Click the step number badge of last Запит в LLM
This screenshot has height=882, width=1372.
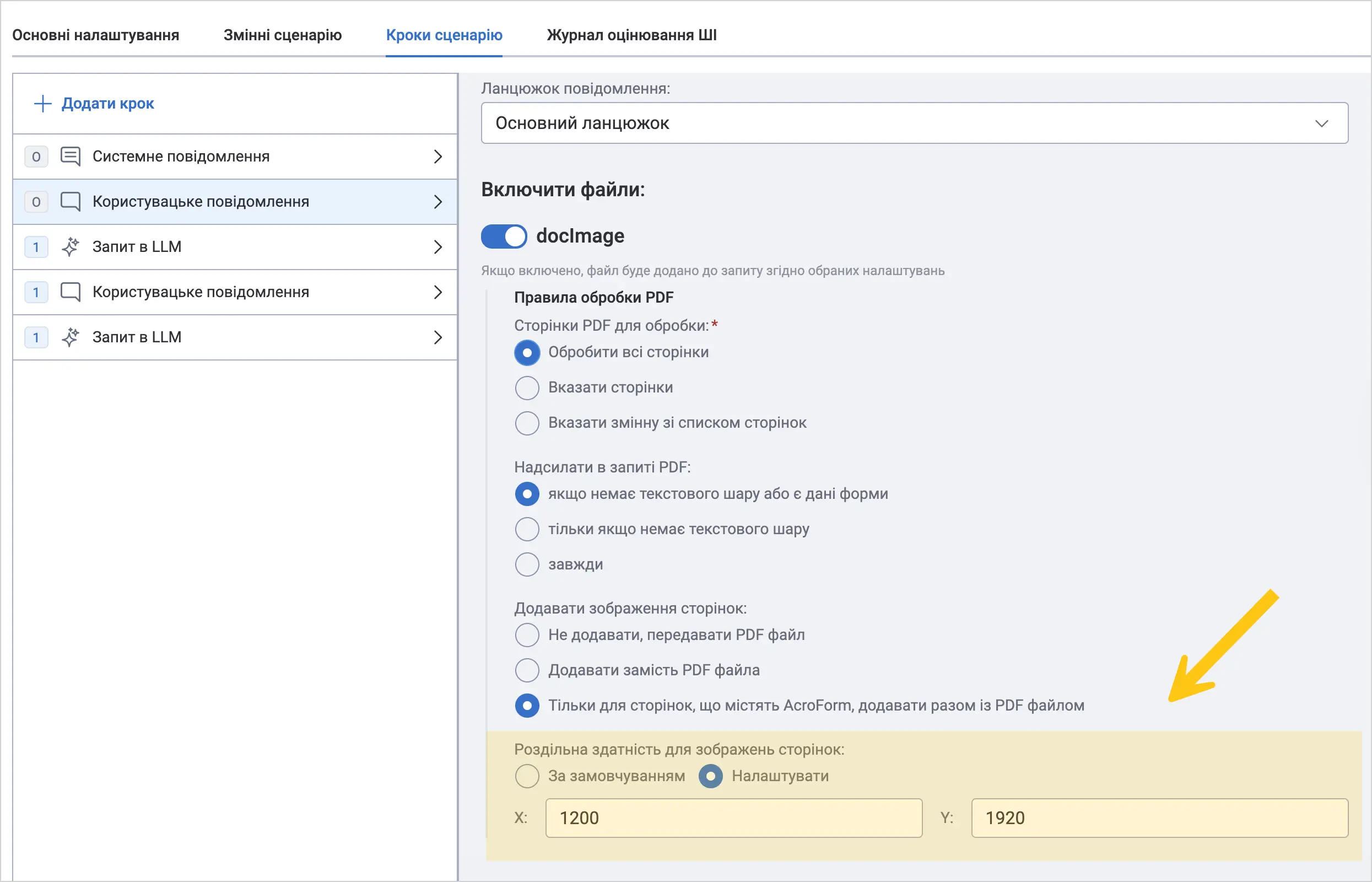tap(36, 337)
